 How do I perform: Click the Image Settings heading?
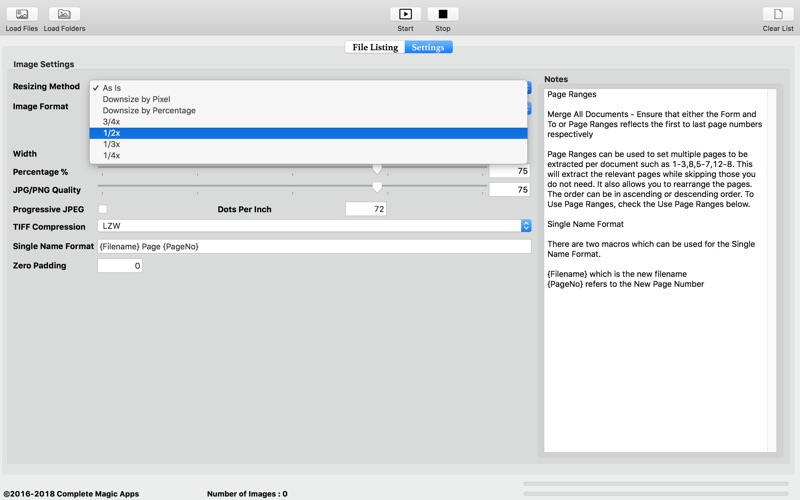click(x=43, y=64)
